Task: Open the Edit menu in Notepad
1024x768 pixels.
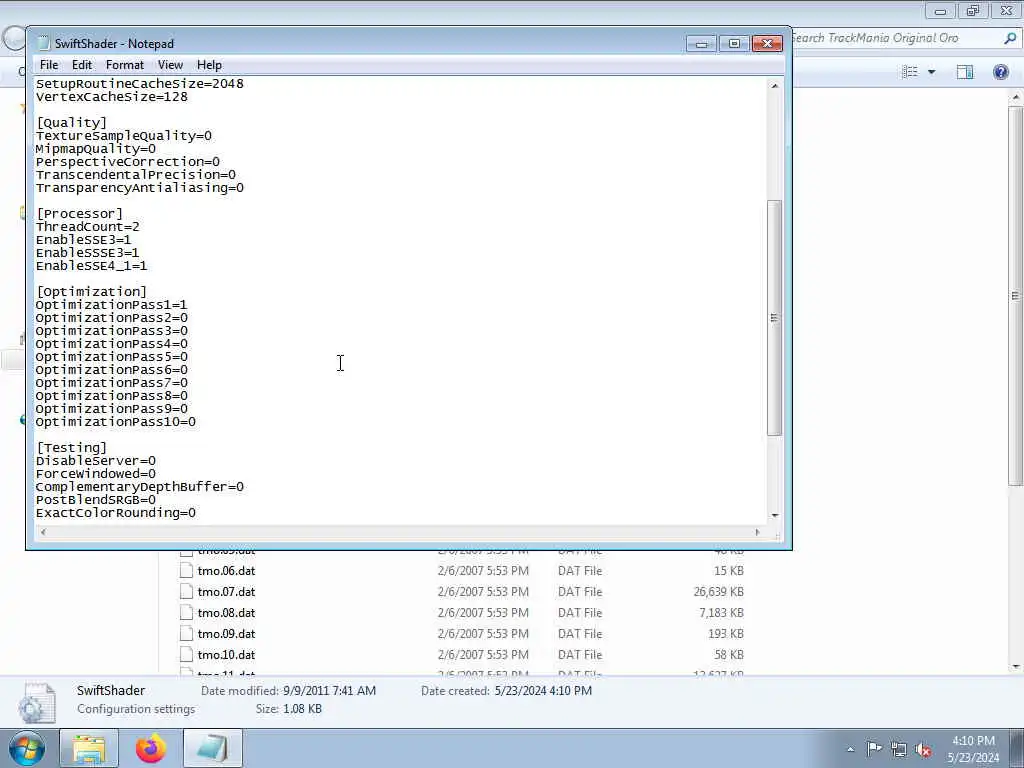Action: [82, 65]
